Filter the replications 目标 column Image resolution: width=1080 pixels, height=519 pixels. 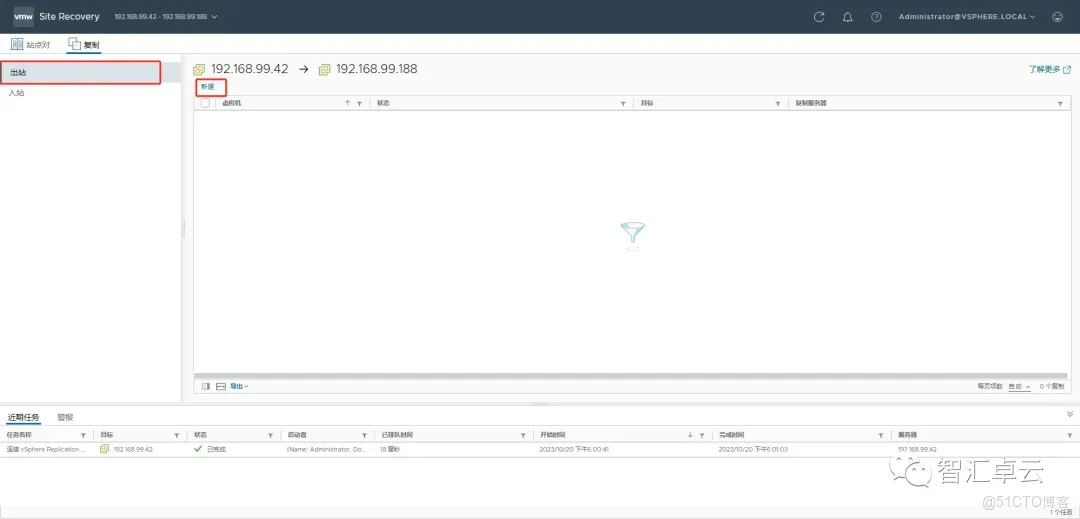tap(778, 103)
